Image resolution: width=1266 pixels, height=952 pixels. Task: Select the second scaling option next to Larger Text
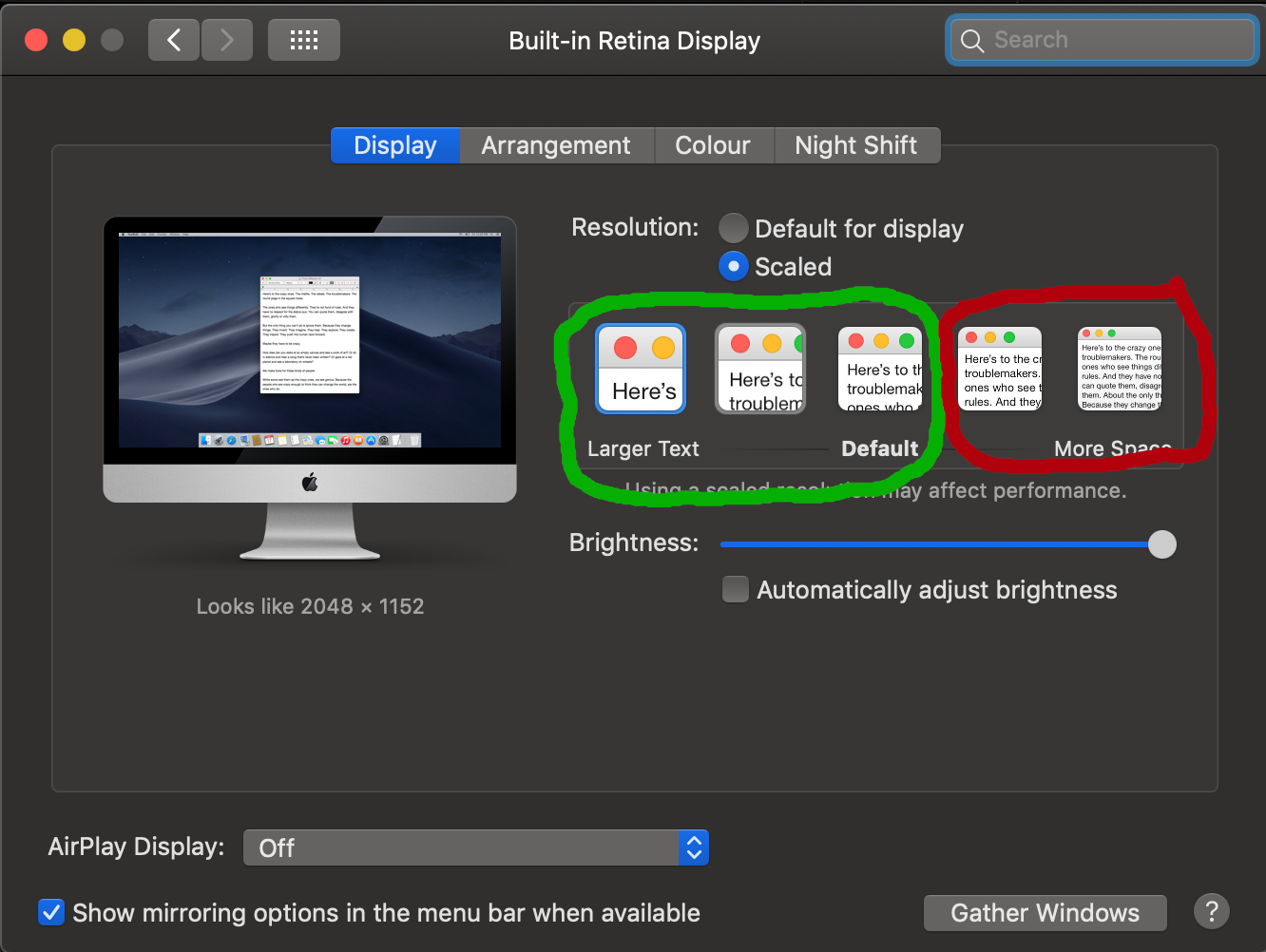pyautogui.click(x=759, y=369)
